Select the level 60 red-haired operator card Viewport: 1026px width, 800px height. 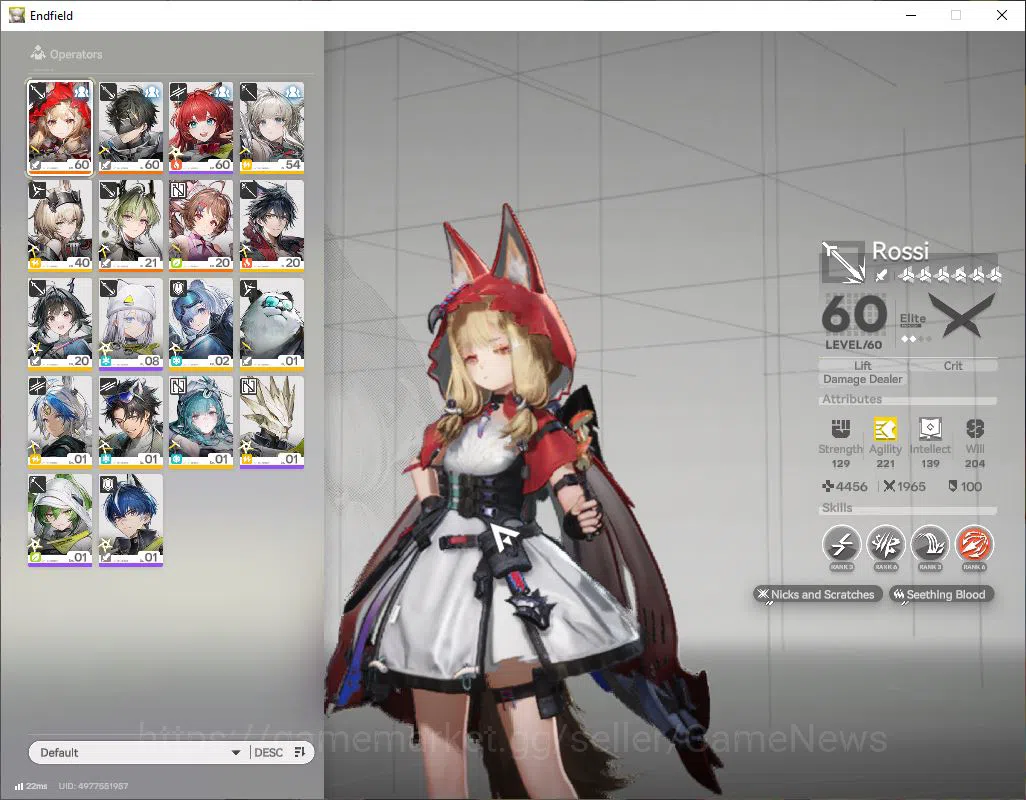point(201,128)
